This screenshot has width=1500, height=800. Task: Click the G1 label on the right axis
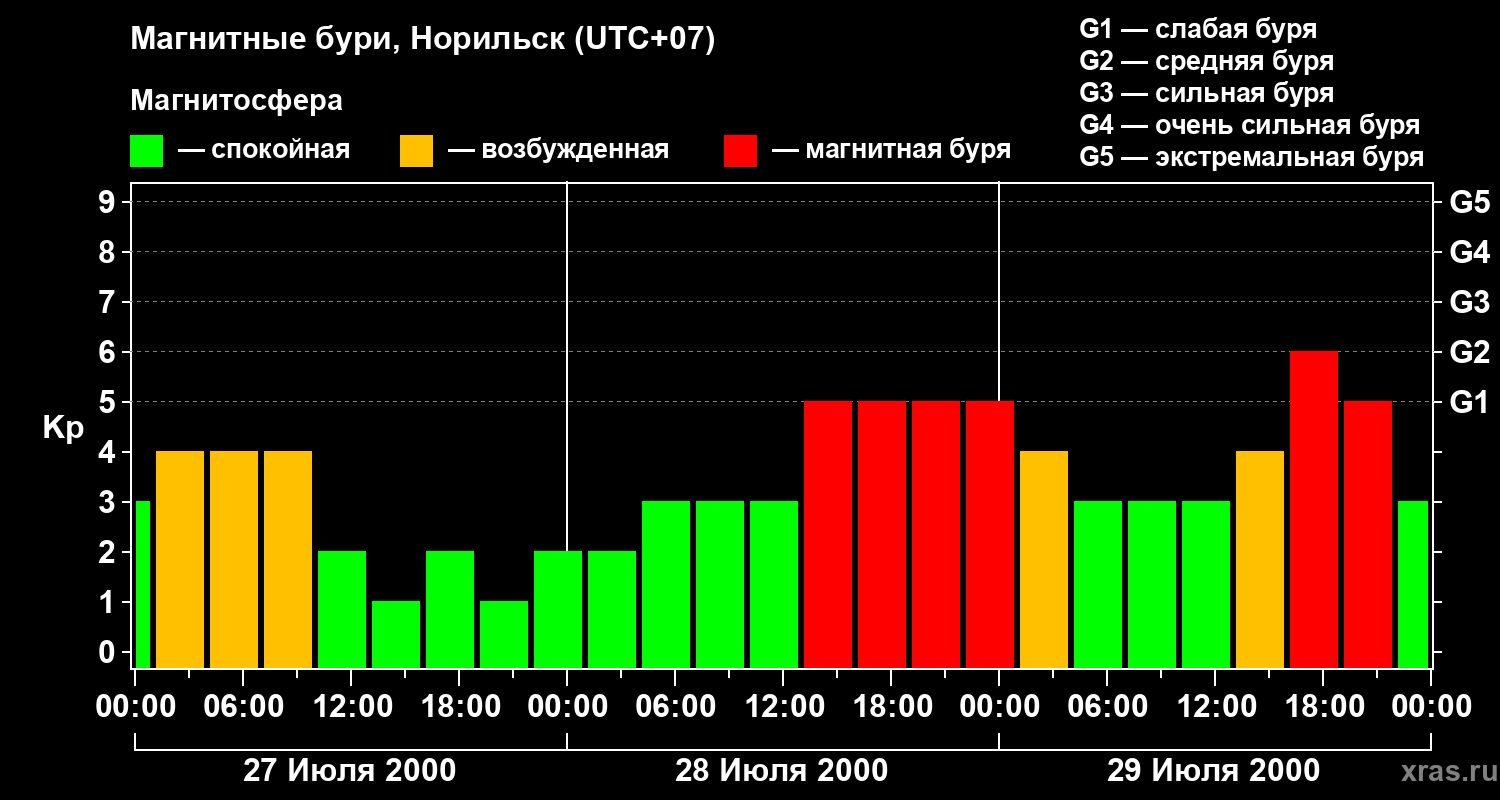tap(1469, 402)
